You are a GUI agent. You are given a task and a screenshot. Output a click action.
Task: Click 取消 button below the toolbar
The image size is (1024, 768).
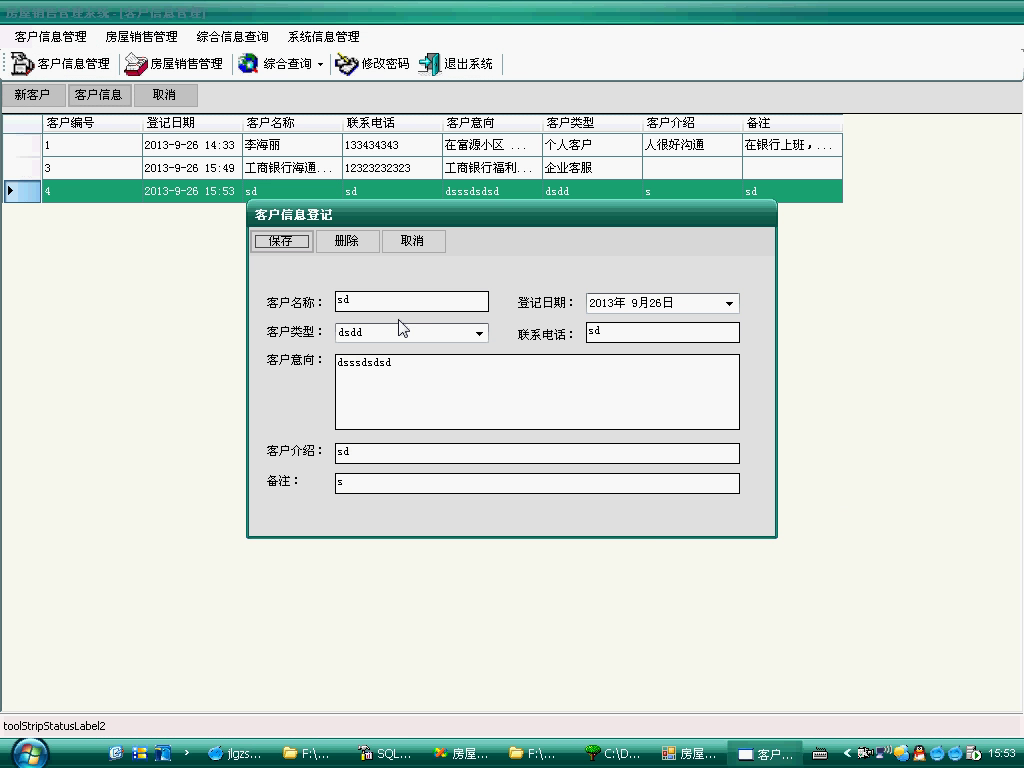[x=165, y=95]
